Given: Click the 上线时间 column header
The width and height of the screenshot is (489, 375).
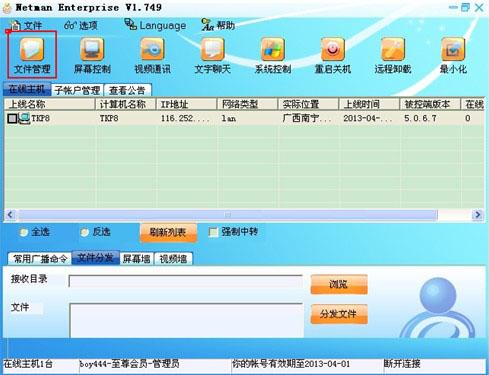Looking at the screenshot, I should point(369,104).
